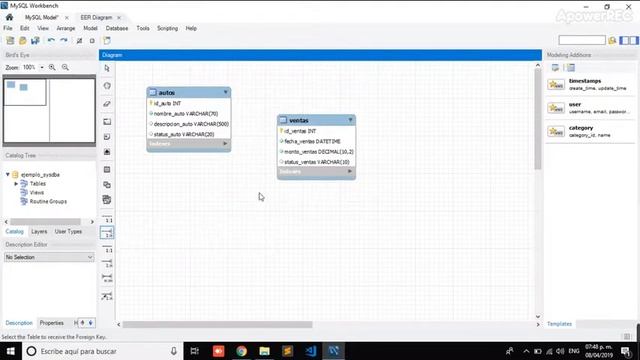
Task: Zoom in the diagram with magnifier plus
Action: pyautogui.click(x=52, y=67)
